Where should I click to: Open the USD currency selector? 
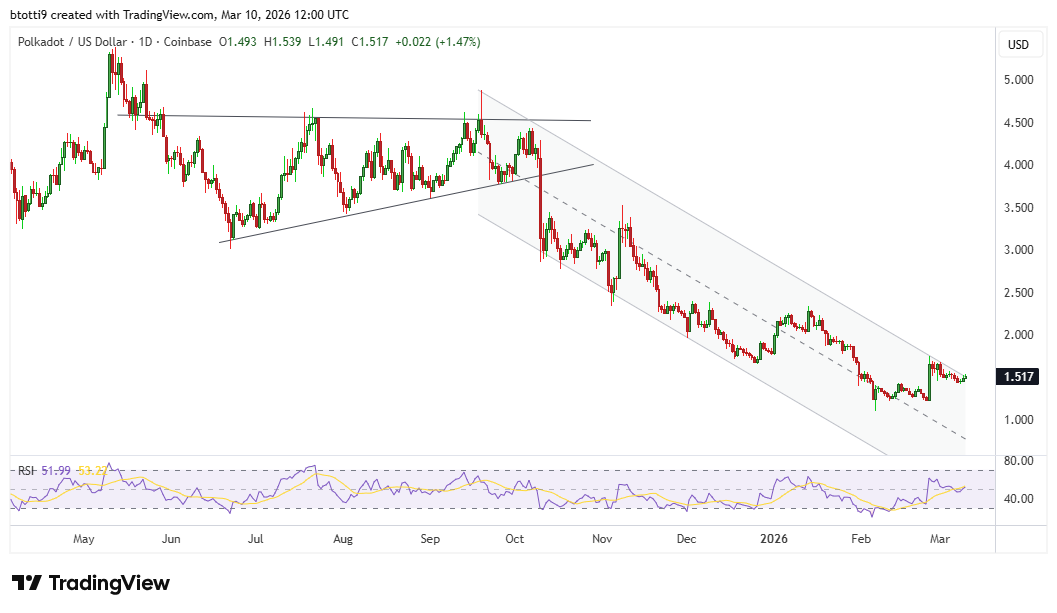(1019, 43)
